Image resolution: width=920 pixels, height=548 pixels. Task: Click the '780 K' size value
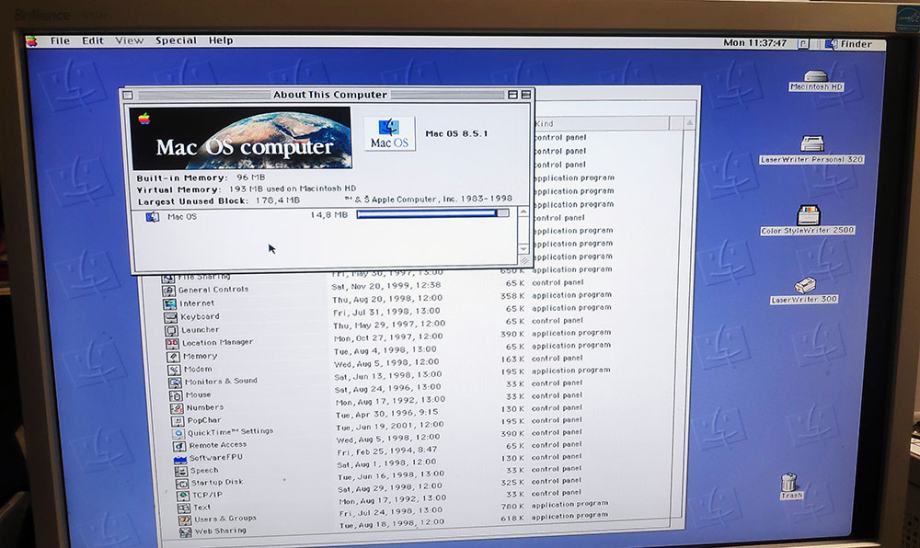(512, 506)
